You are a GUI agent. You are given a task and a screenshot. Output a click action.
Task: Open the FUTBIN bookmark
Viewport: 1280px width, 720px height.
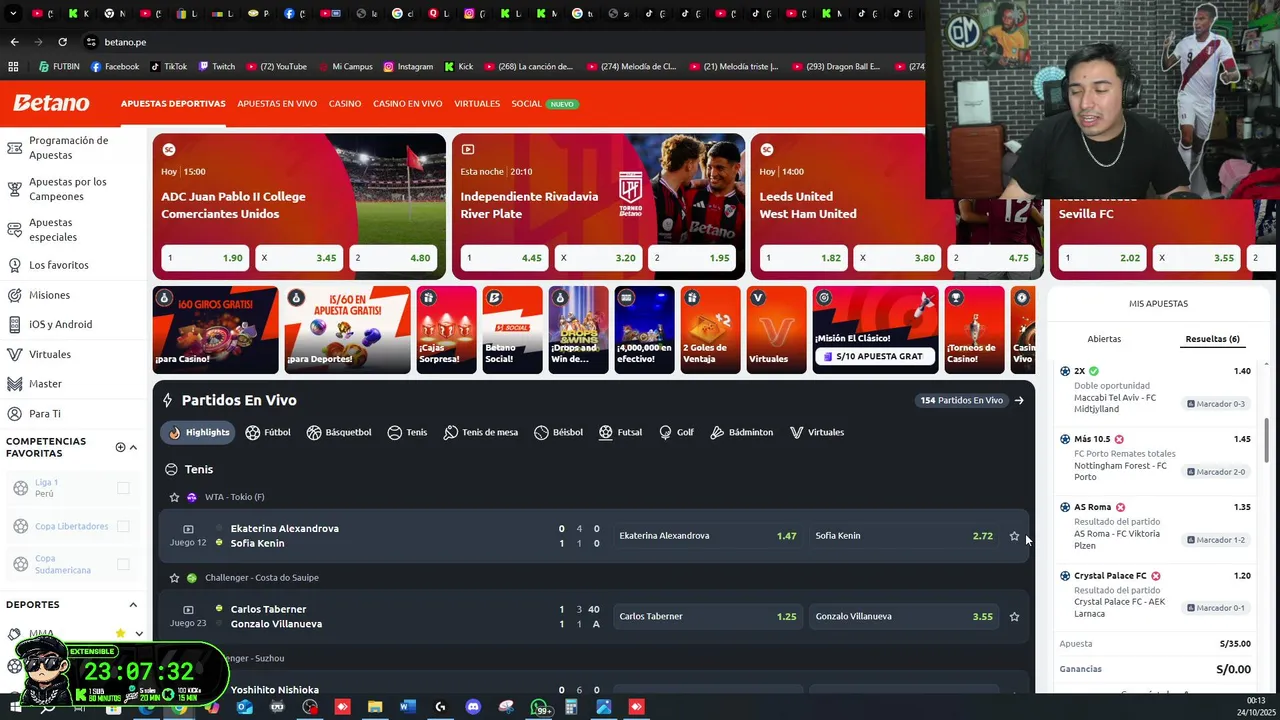pyautogui.click(x=59, y=67)
